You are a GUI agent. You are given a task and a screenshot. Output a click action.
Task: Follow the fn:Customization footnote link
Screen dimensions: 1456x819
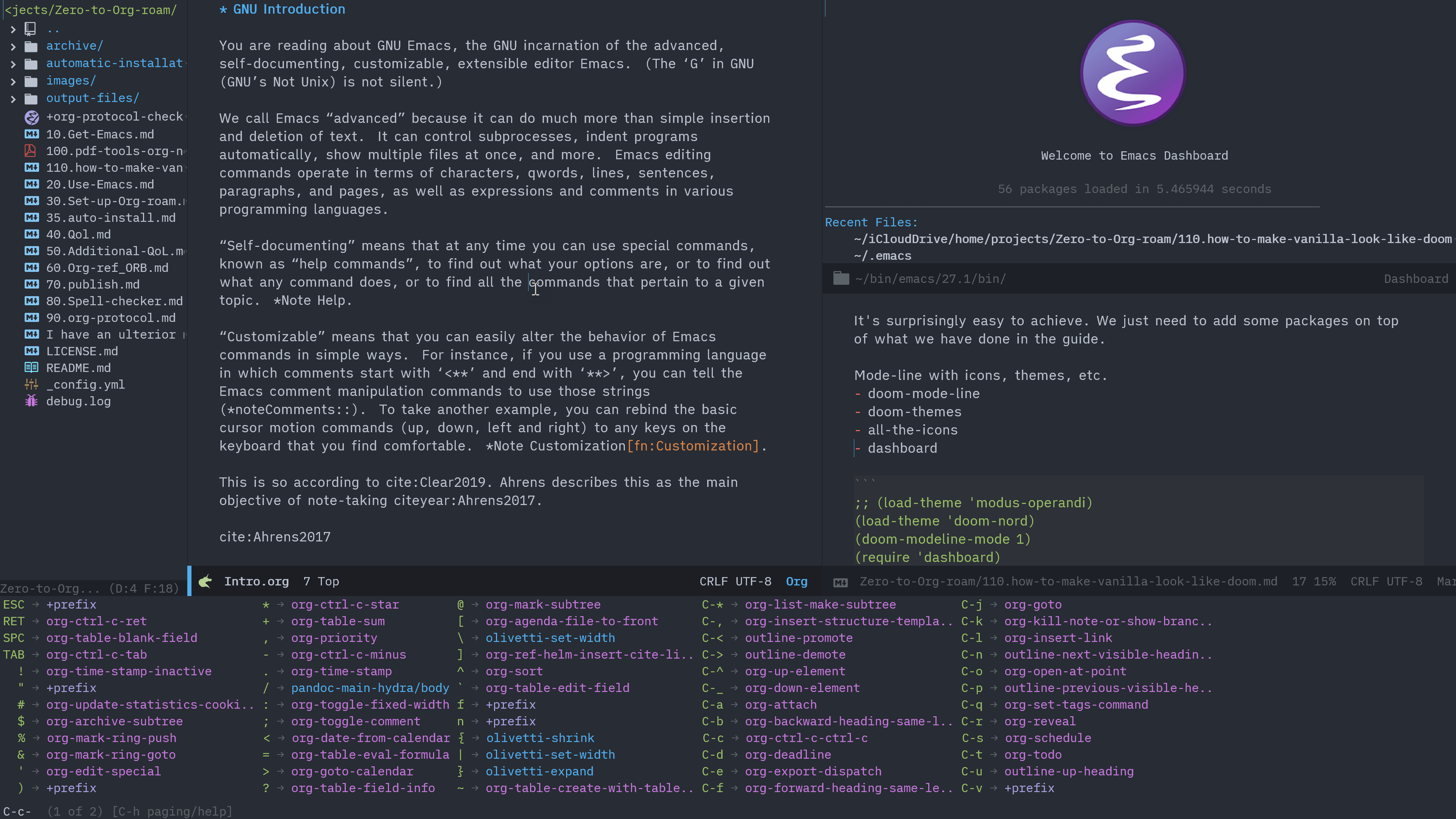click(693, 446)
